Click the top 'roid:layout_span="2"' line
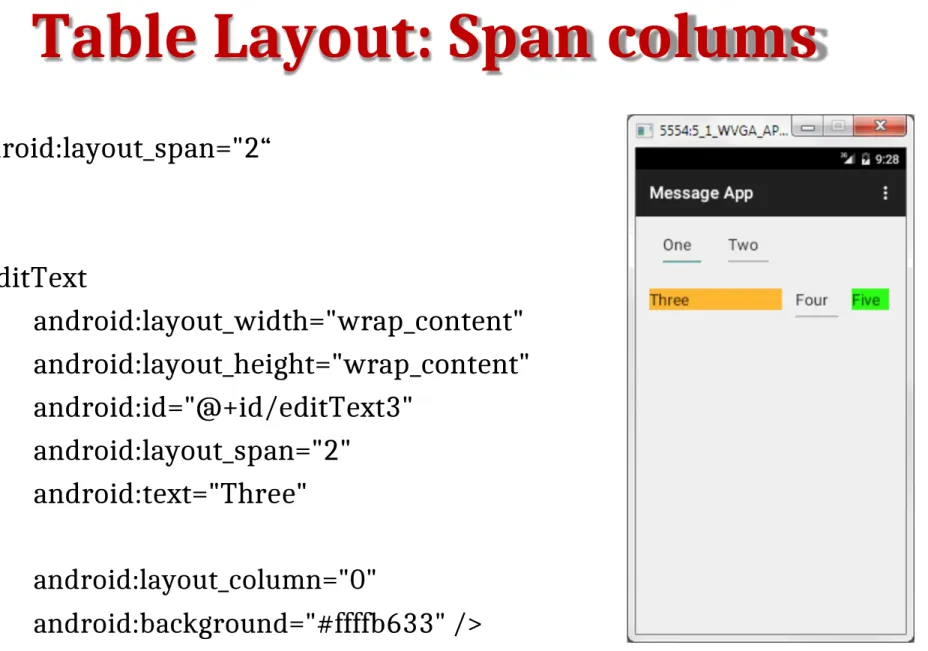The height and width of the screenshot is (651, 928). pyautogui.click(x=135, y=148)
